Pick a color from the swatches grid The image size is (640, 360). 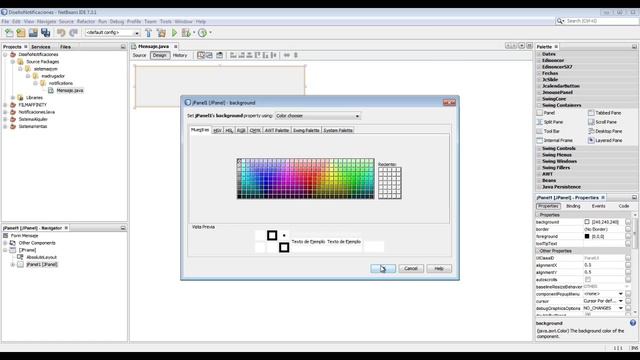305,179
